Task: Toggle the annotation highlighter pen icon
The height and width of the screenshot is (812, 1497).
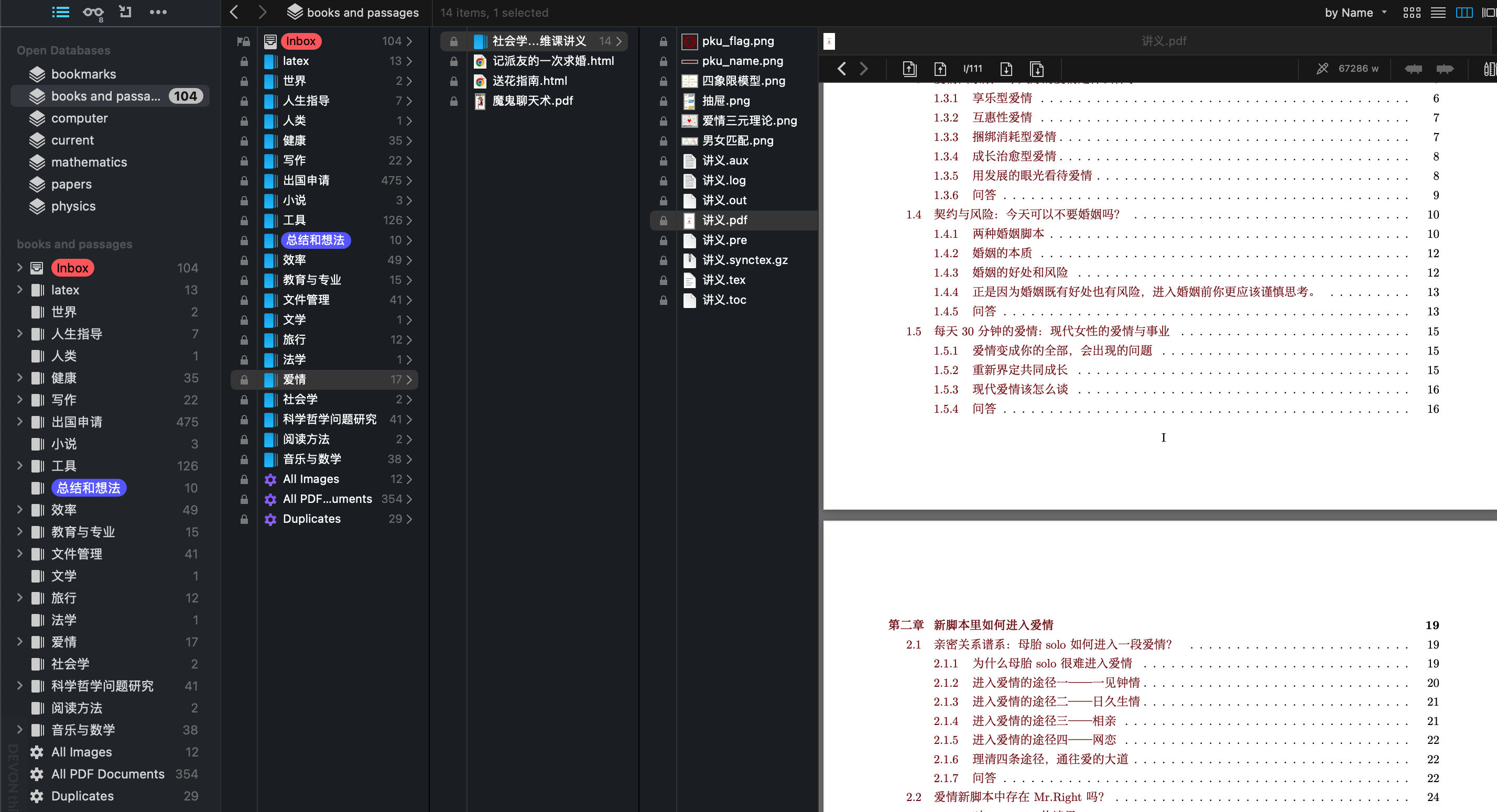Action: click(1322, 69)
